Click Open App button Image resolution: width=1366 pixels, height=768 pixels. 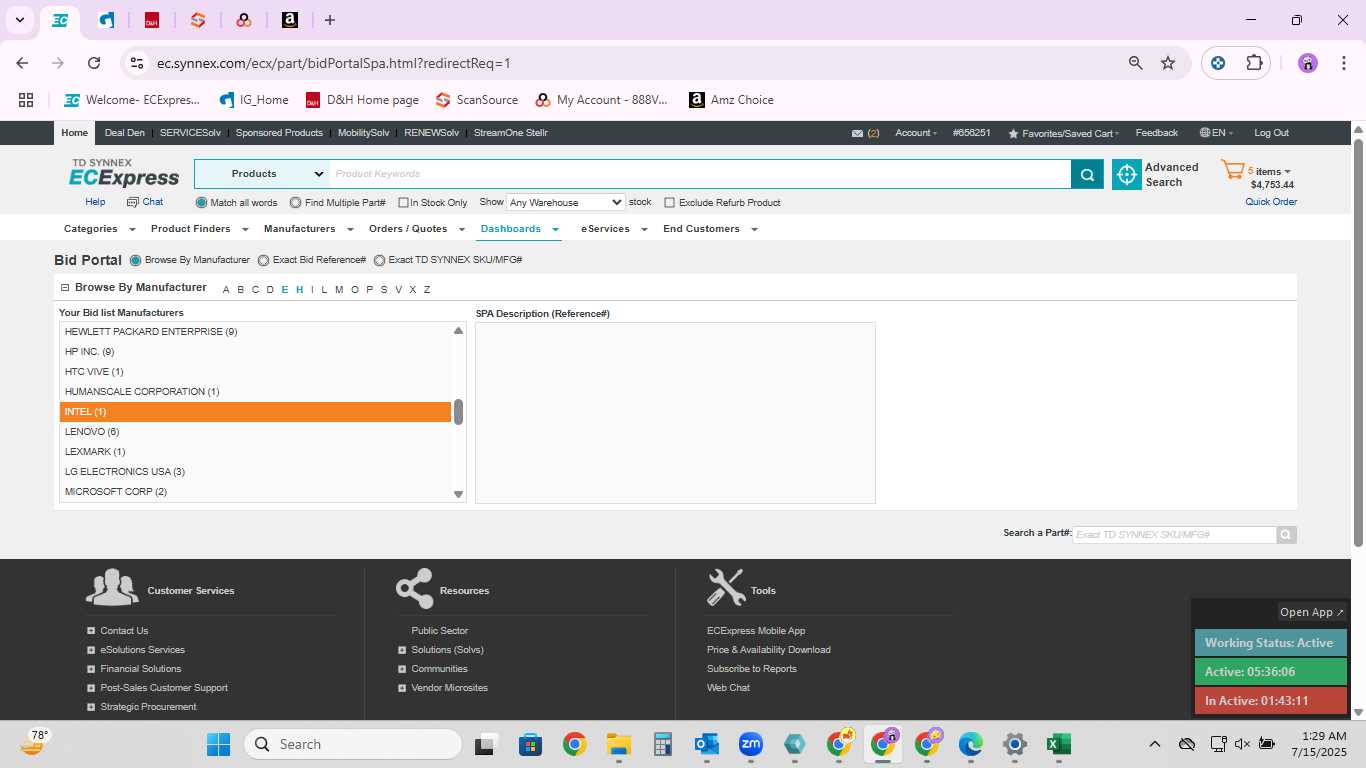pyautogui.click(x=1312, y=612)
